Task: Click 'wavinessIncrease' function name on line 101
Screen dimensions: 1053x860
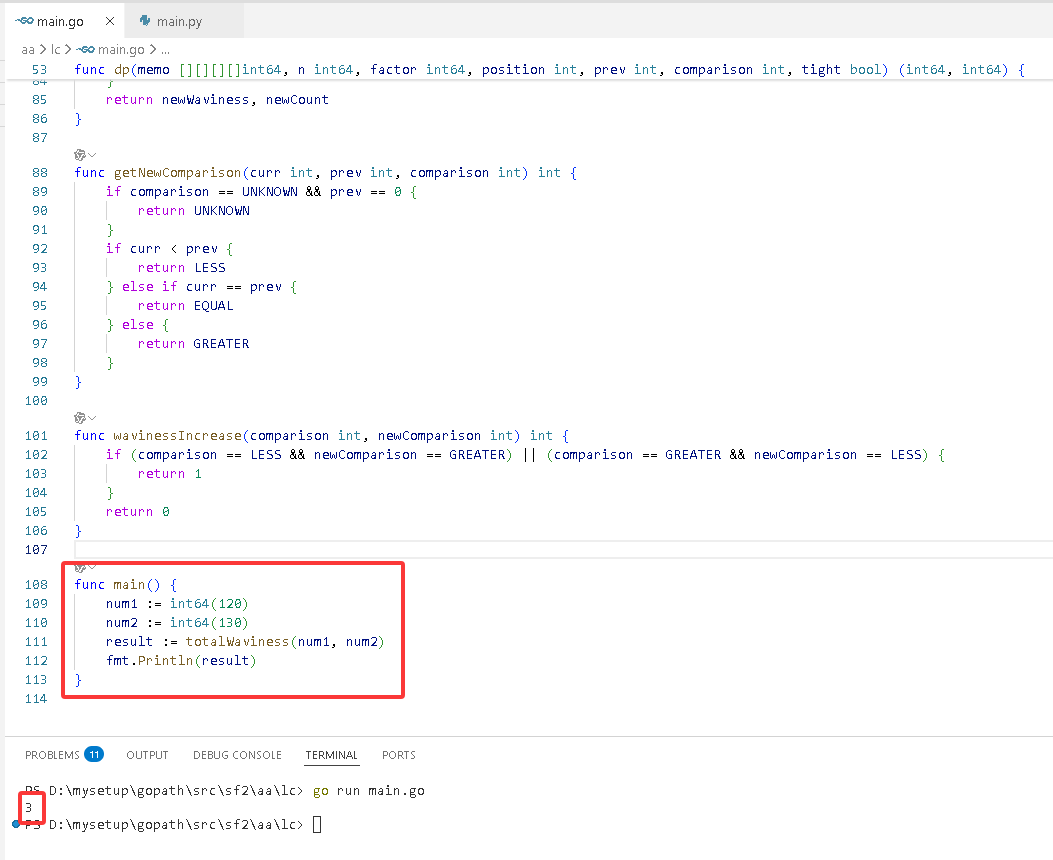Action: [177, 436]
